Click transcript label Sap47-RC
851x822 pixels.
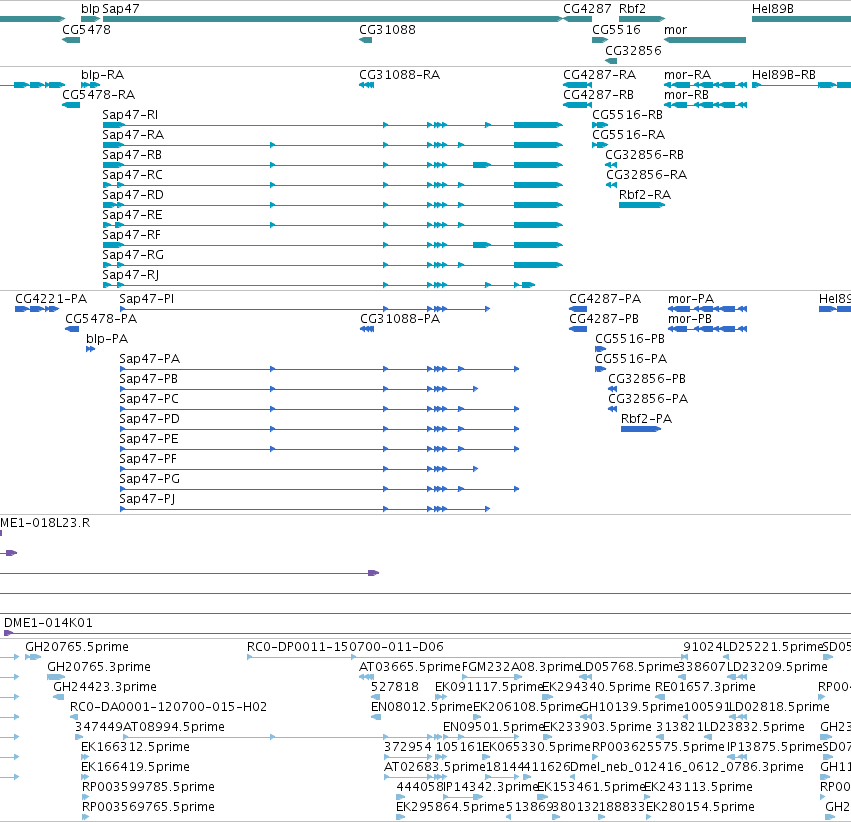click(132, 175)
